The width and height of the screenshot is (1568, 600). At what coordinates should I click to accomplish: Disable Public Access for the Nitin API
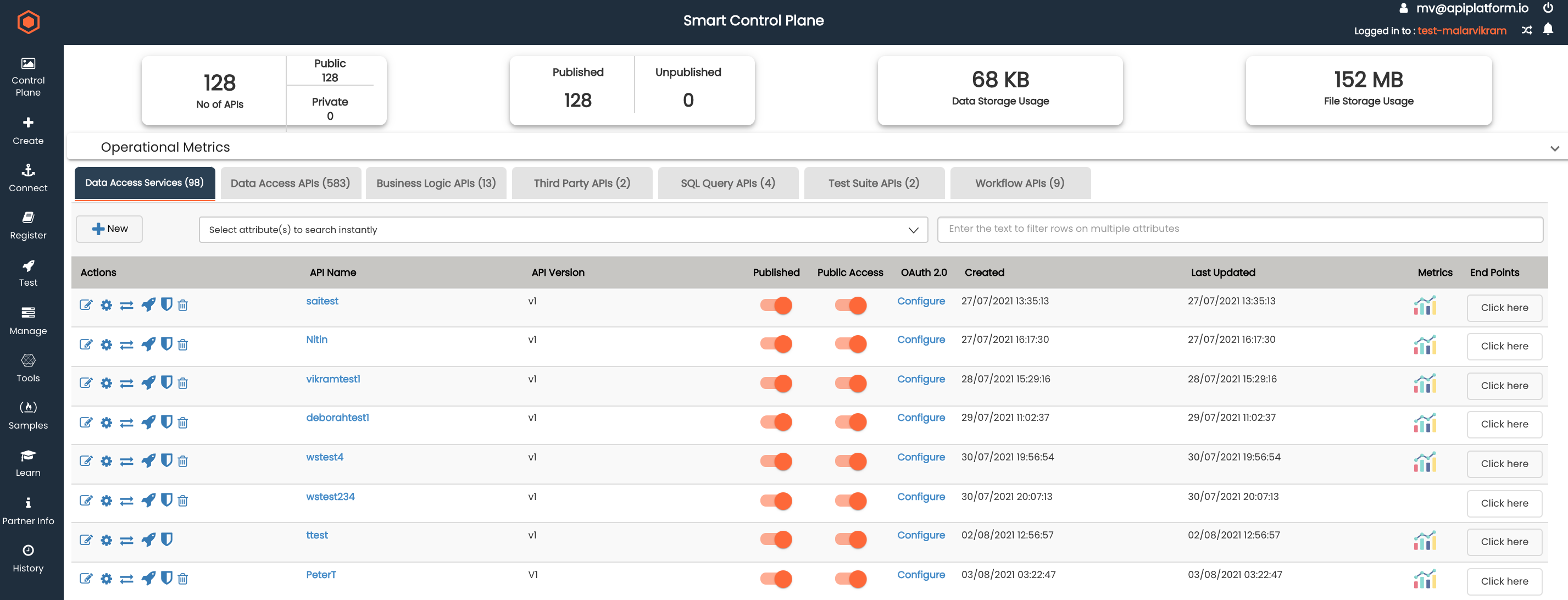(x=851, y=344)
